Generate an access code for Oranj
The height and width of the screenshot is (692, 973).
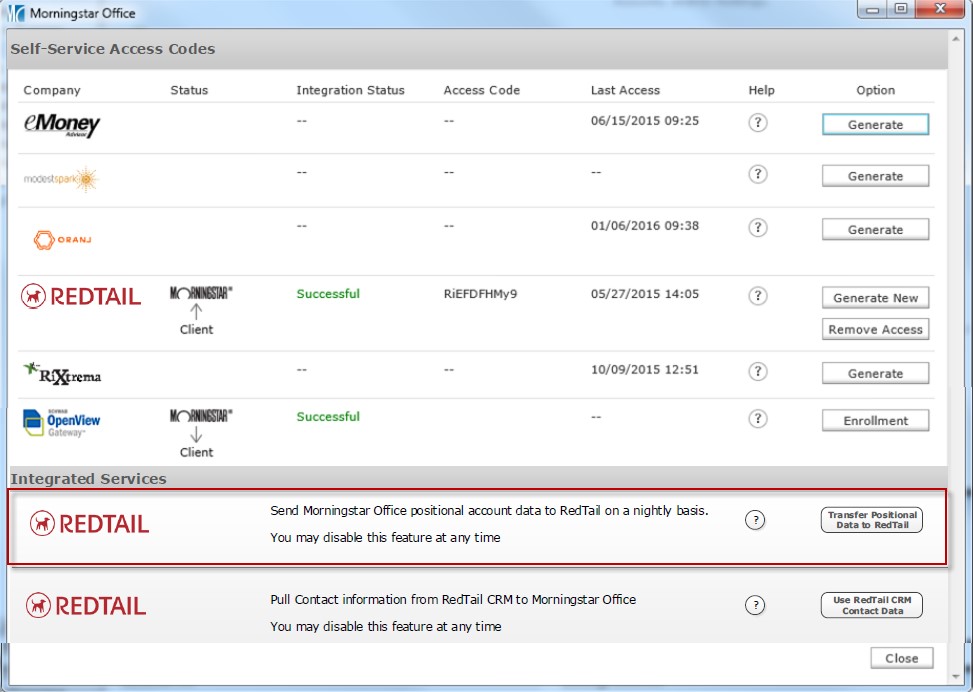coord(875,230)
